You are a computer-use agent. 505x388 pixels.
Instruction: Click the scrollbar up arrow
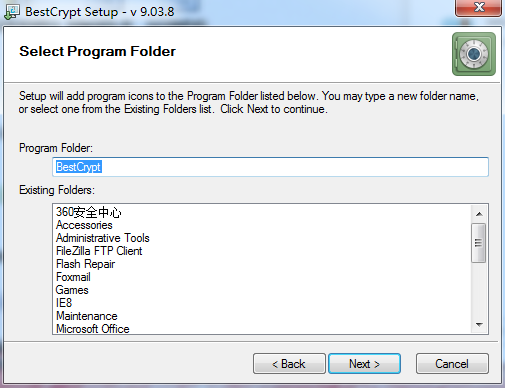pyautogui.click(x=479, y=214)
